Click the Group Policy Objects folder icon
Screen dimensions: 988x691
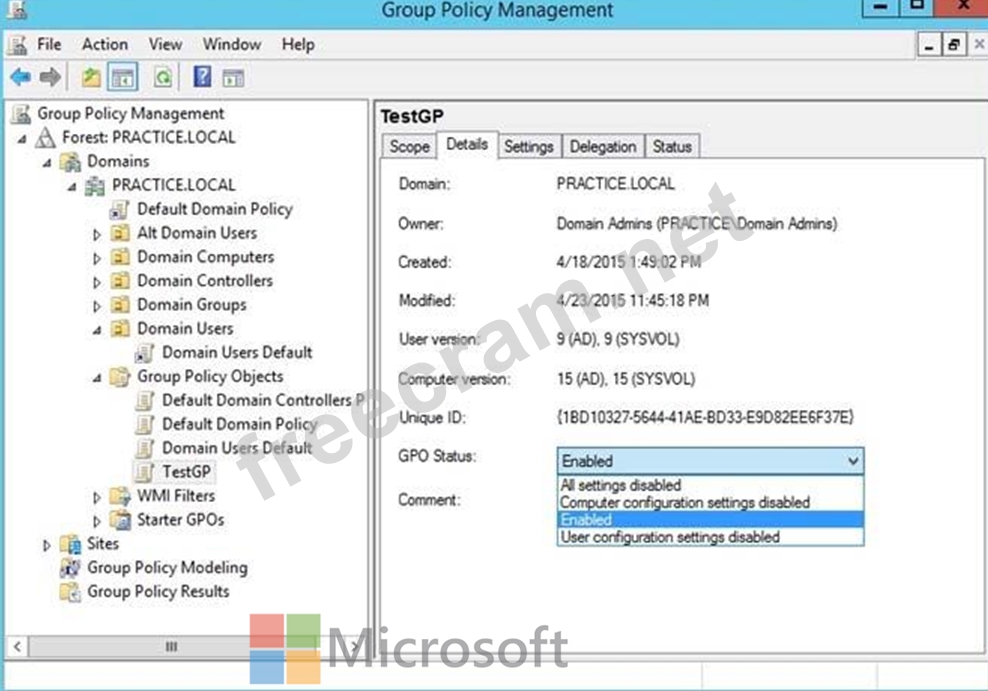click(120, 377)
